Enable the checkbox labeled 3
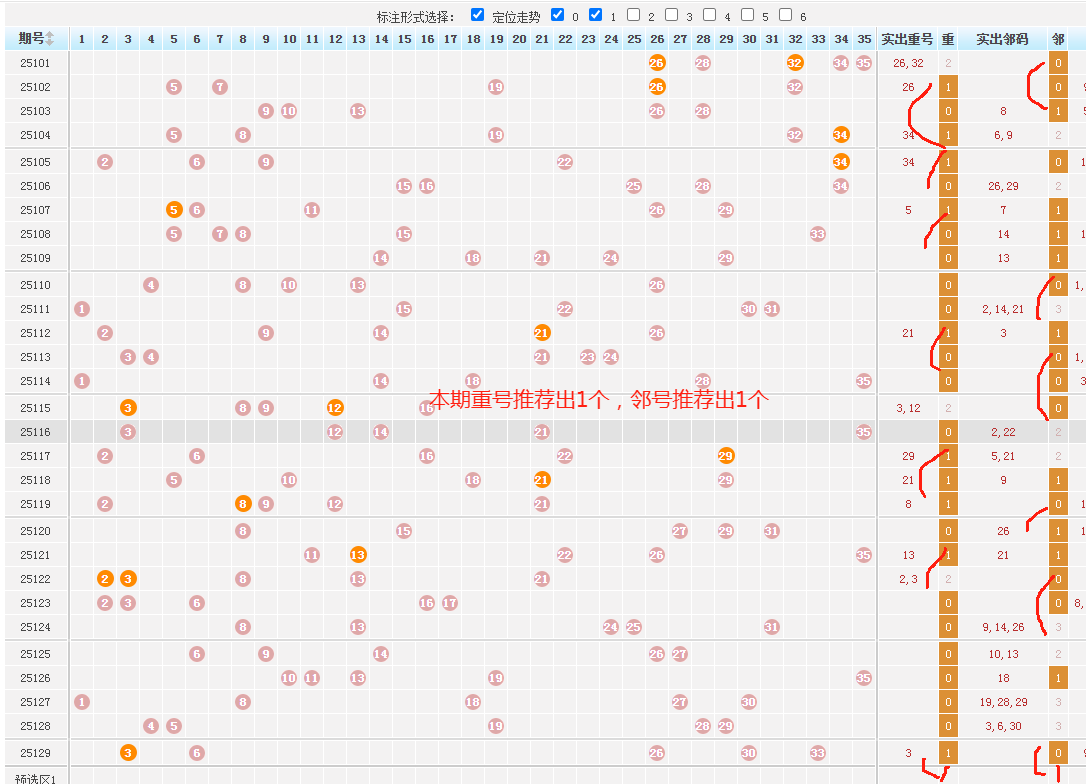This screenshot has height=784, width=1086. tap(672, 15)
